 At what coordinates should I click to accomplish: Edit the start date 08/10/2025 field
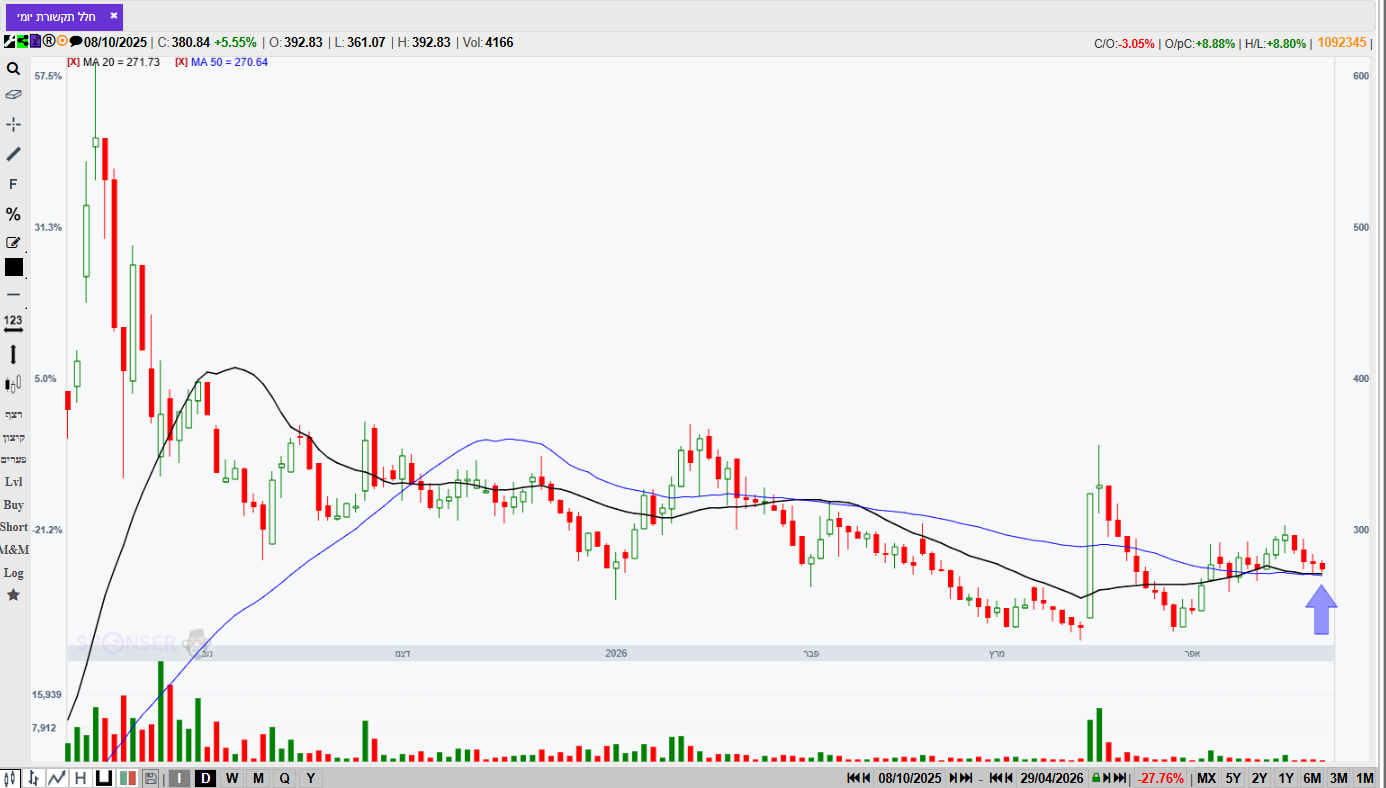tap(910, 778)
